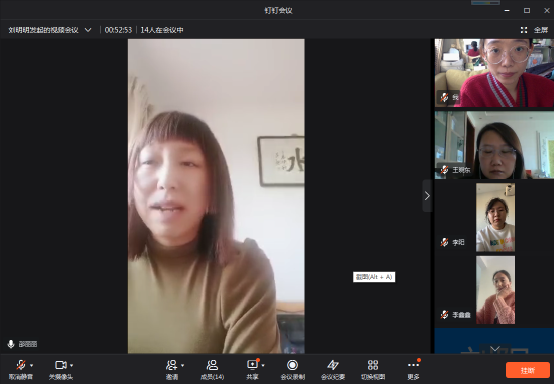Click the fullscreen icon beside 全屏
The height and width of the screenshot is (384, 554).
click(x=524, y=30)
